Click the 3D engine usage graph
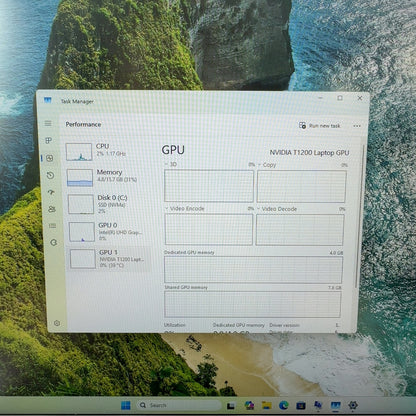416x416 pixels. click(x=209, y=186)
